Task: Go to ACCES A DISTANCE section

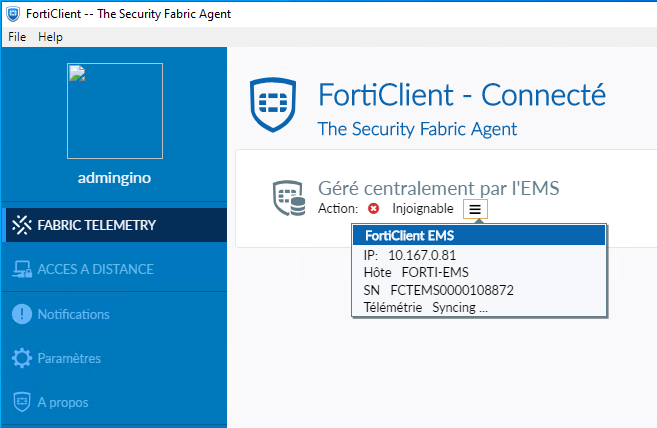Action: pyautogui.click(x=95, y=269)
